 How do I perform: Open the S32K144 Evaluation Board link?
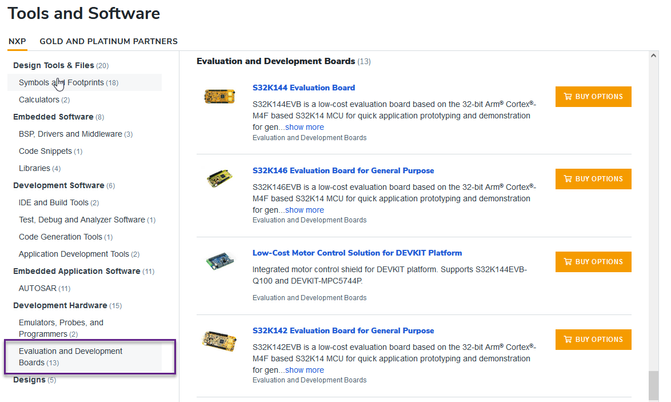[x=303, y=88]
